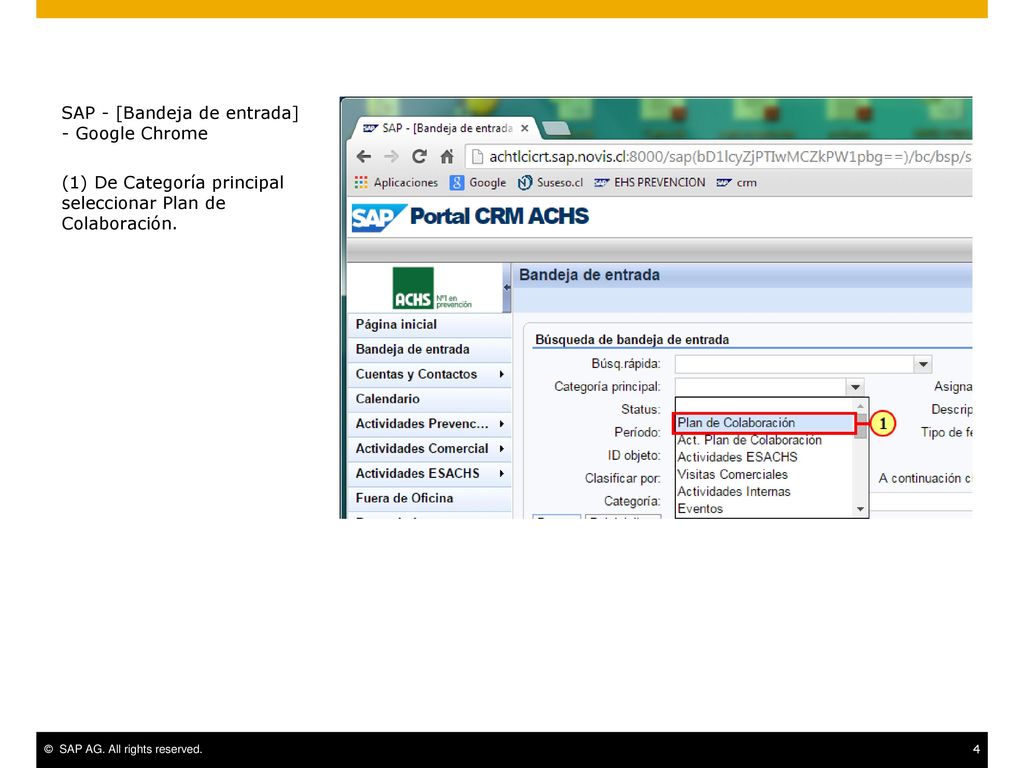Open Actividades Comercial menu item
This screenshot has height=768, width=1024.
tap(429, 449)
